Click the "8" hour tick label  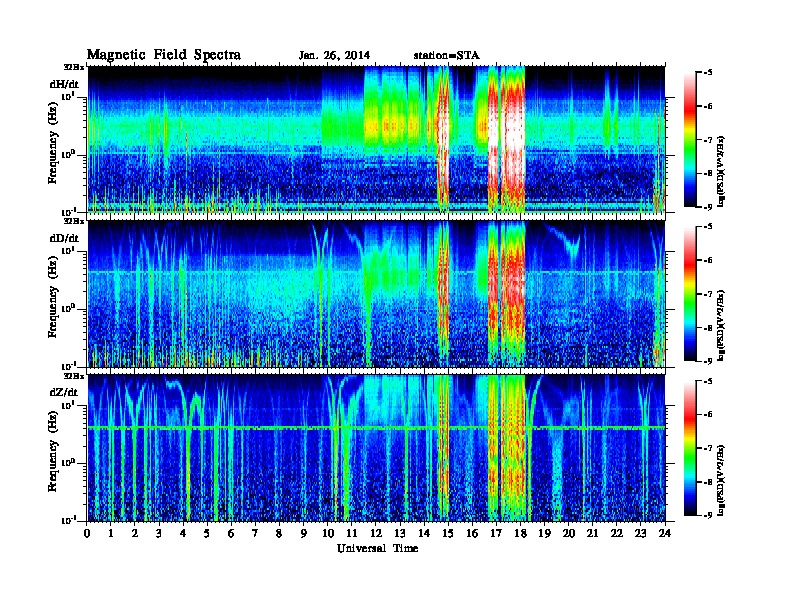(x=279, y=534)
